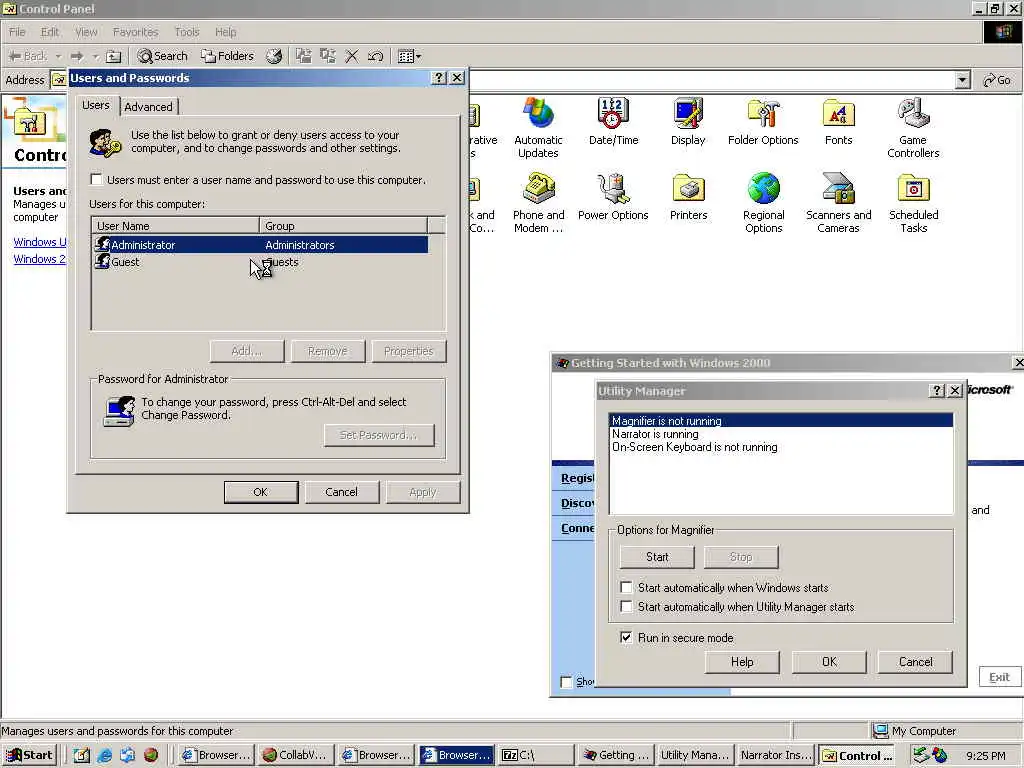Image resolution: width=1024 pixels, height=768 pixels.
Task: Switch to the CollabV taskbar button
Action: coord(296,756)
